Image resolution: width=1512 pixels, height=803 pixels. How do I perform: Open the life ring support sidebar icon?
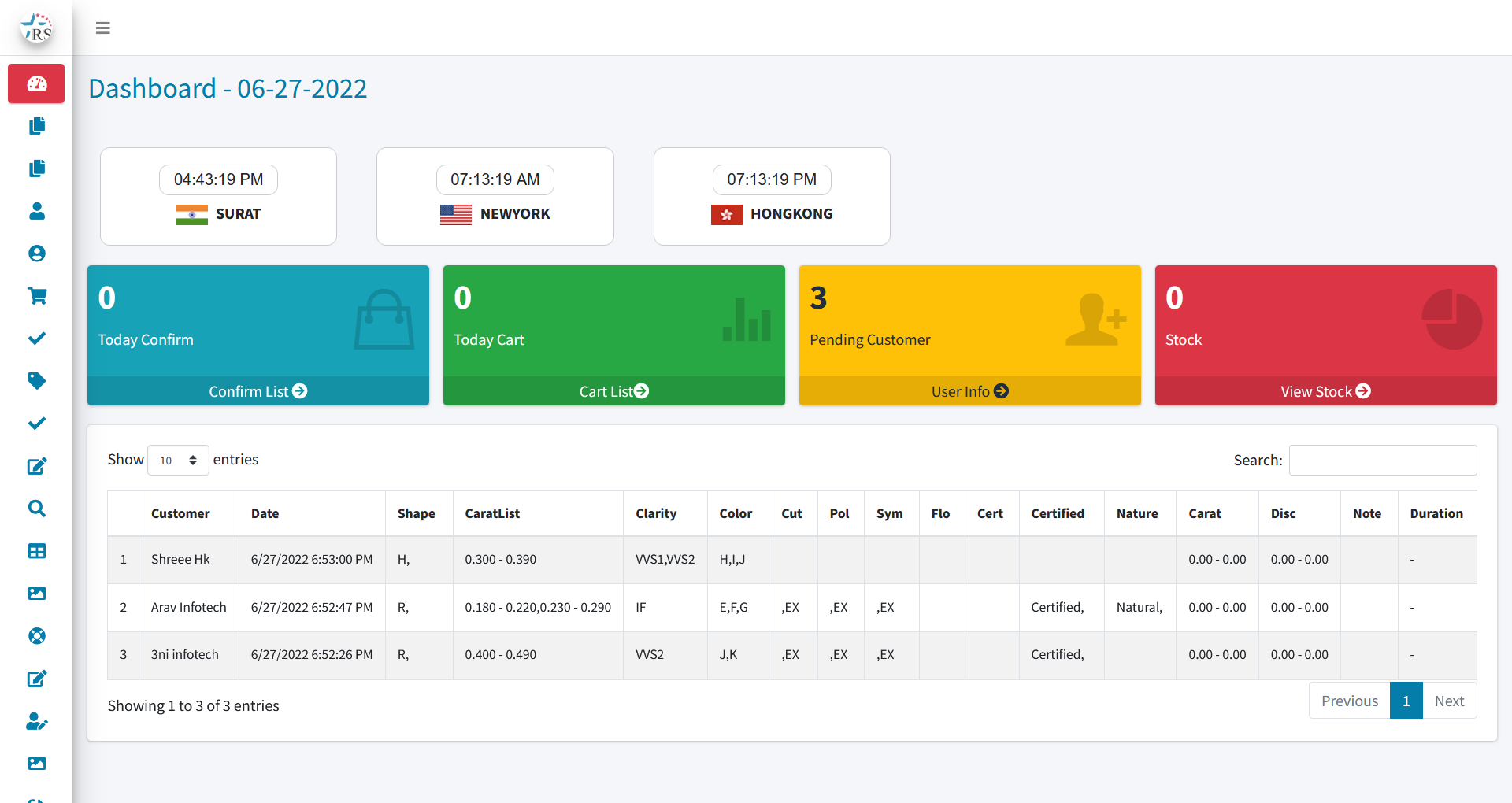(36, 636)
